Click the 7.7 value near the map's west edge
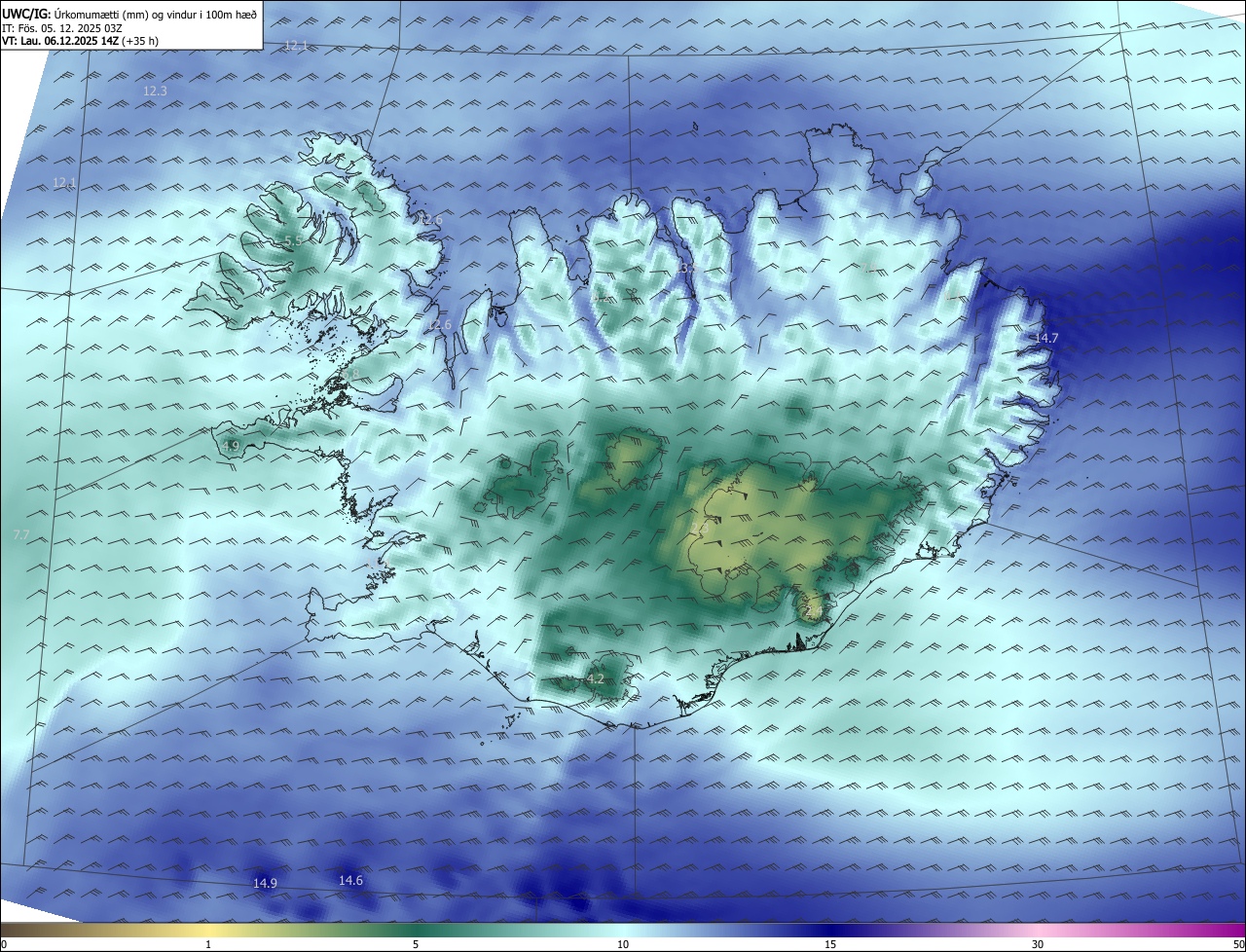Viewport: 1246px width, 952px height. coord(21,535)
